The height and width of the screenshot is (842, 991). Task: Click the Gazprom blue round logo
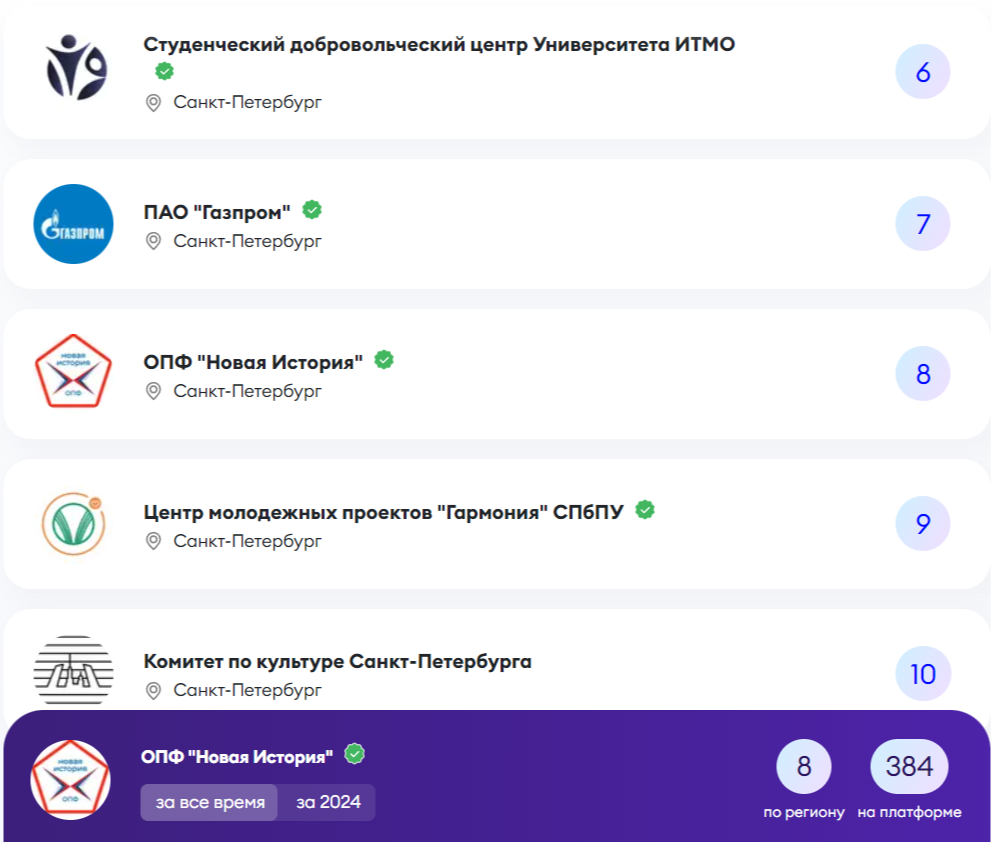(73, 224)
